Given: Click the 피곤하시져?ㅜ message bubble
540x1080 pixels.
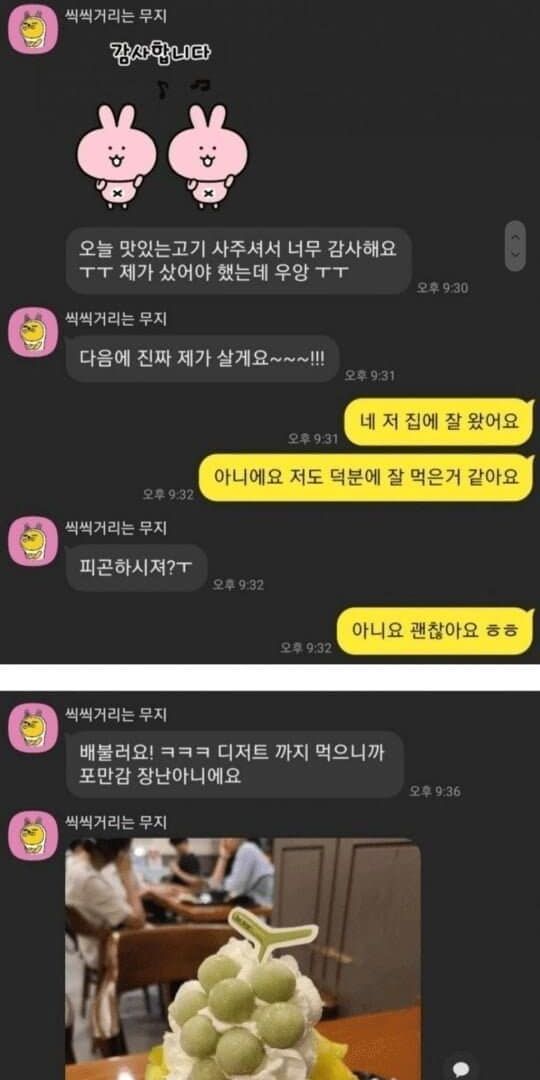Looking at the screenshot, I should pyautogui.click(x=136, y=568).
